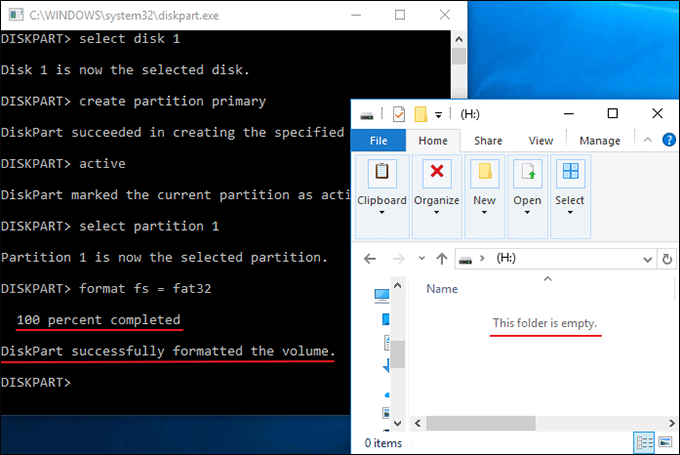Open the address bar history dropdown
The image size is (680, 455).
[x=647, y=260]
